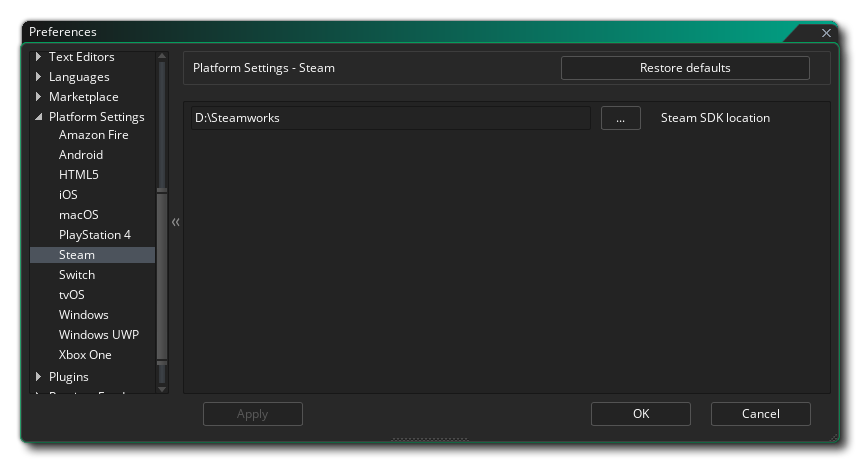Select Android platform settings
The image size is (860, 463).
point(81,155)
